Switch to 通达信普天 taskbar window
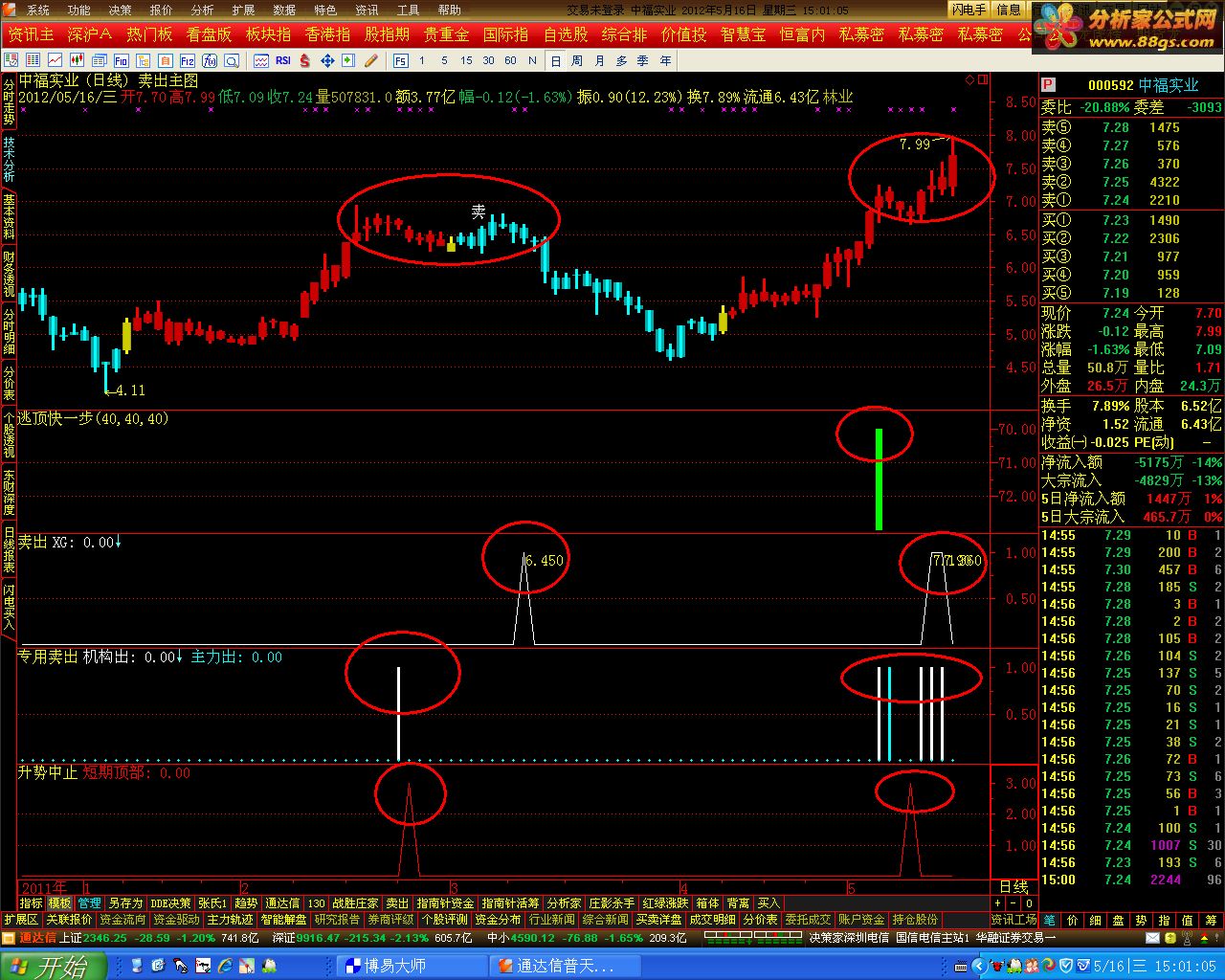Viewport: 1225px width, 980px height. (563, 967)
